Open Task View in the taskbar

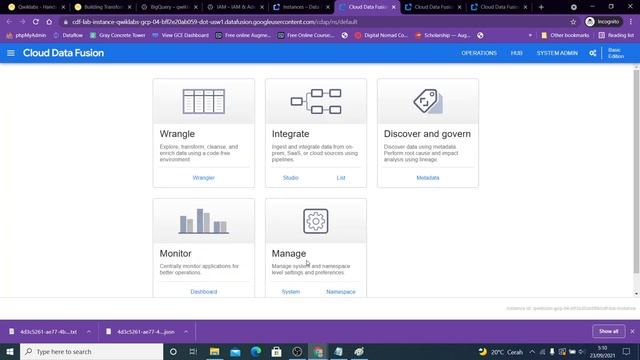tap(193, 351)
